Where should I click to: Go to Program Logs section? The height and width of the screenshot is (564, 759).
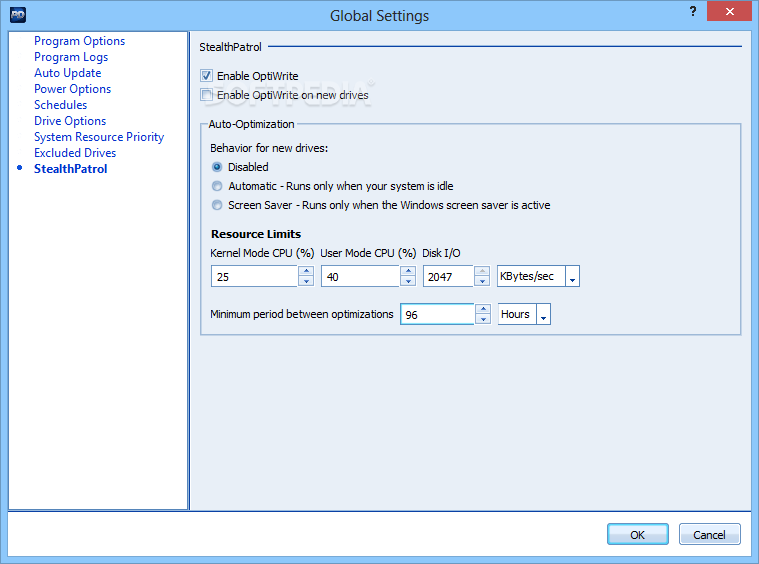click(x=71, y=57)
